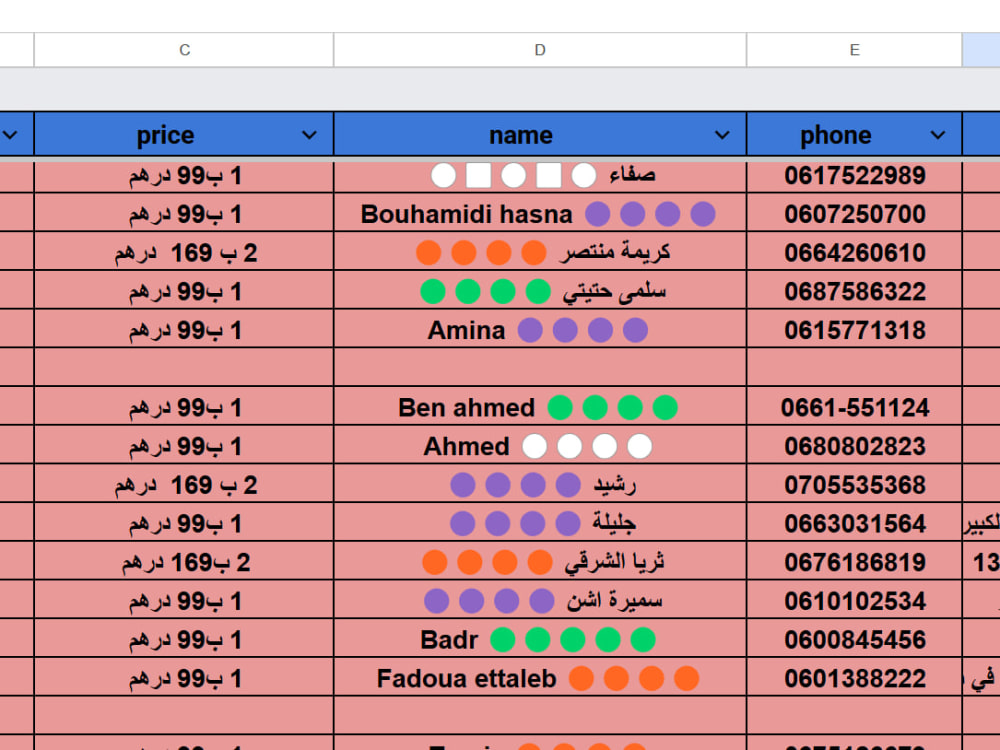Select phone cell 0610102534
The image size is (1000, 750).
[855, 601]
